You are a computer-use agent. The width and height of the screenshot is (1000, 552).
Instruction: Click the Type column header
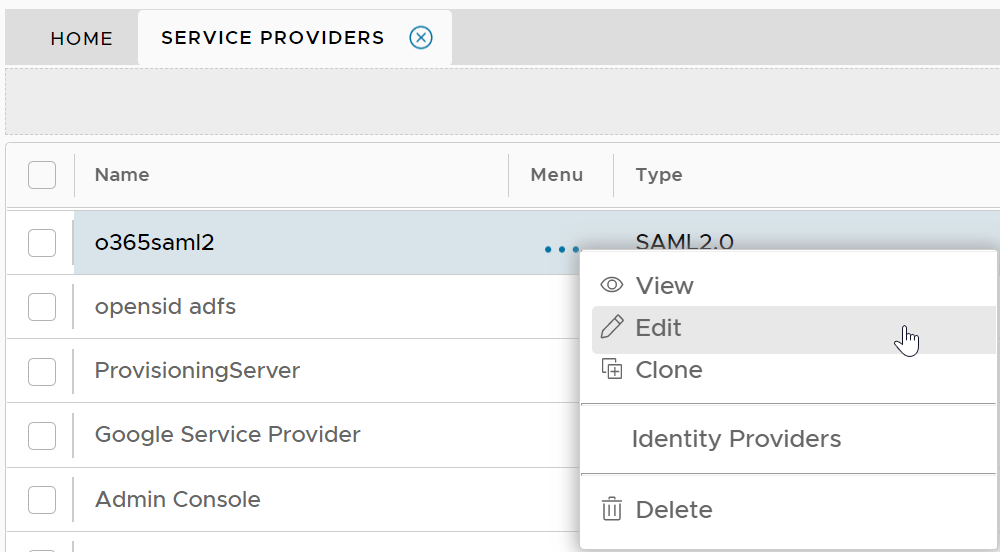[x=659, y=175]
